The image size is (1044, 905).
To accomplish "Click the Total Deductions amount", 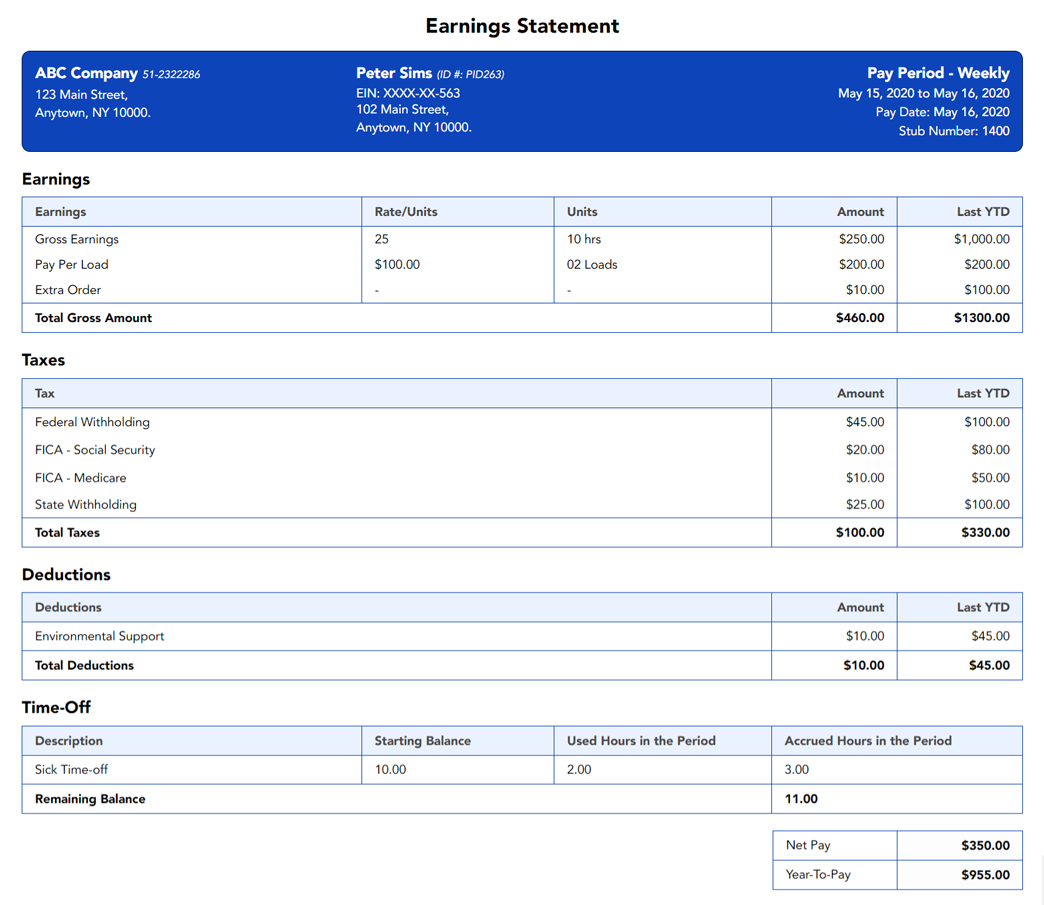I will pos(861,665).
